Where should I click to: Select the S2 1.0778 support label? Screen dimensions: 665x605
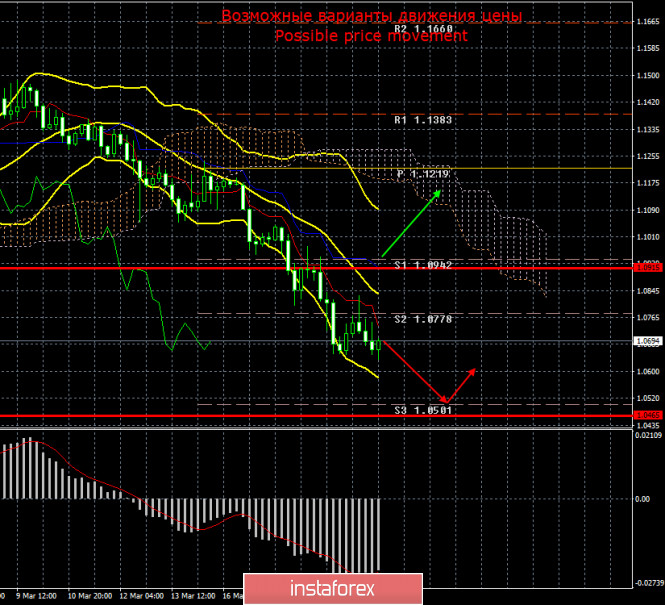pos(423,319)
